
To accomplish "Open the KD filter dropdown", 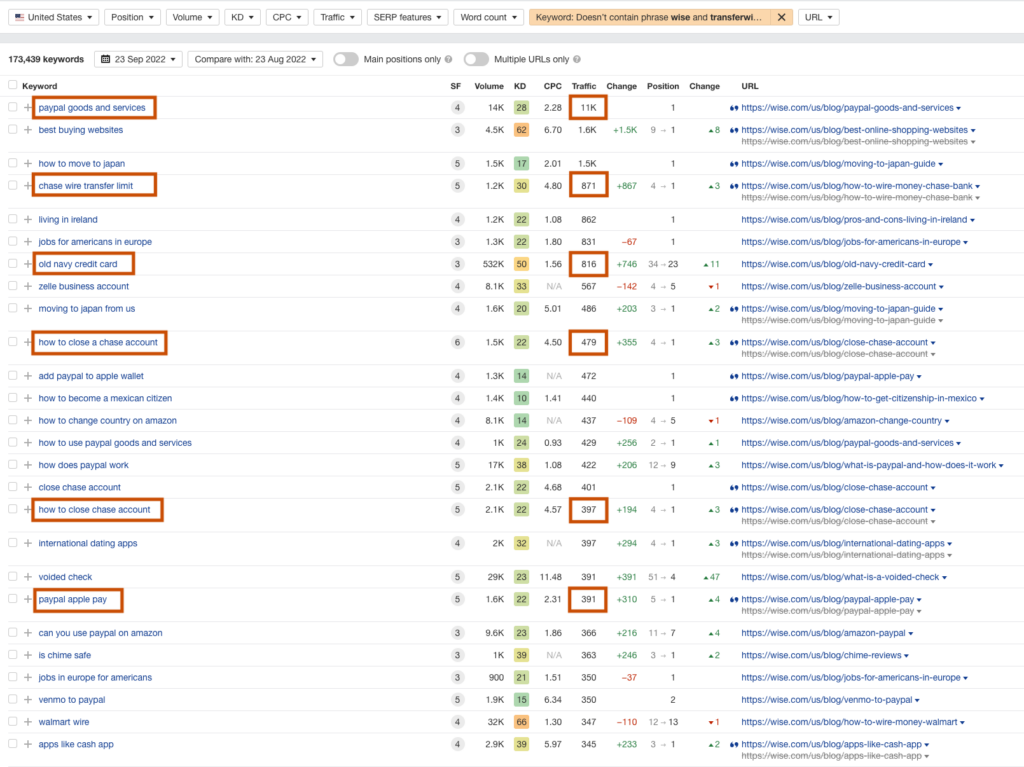I will 242,18.
